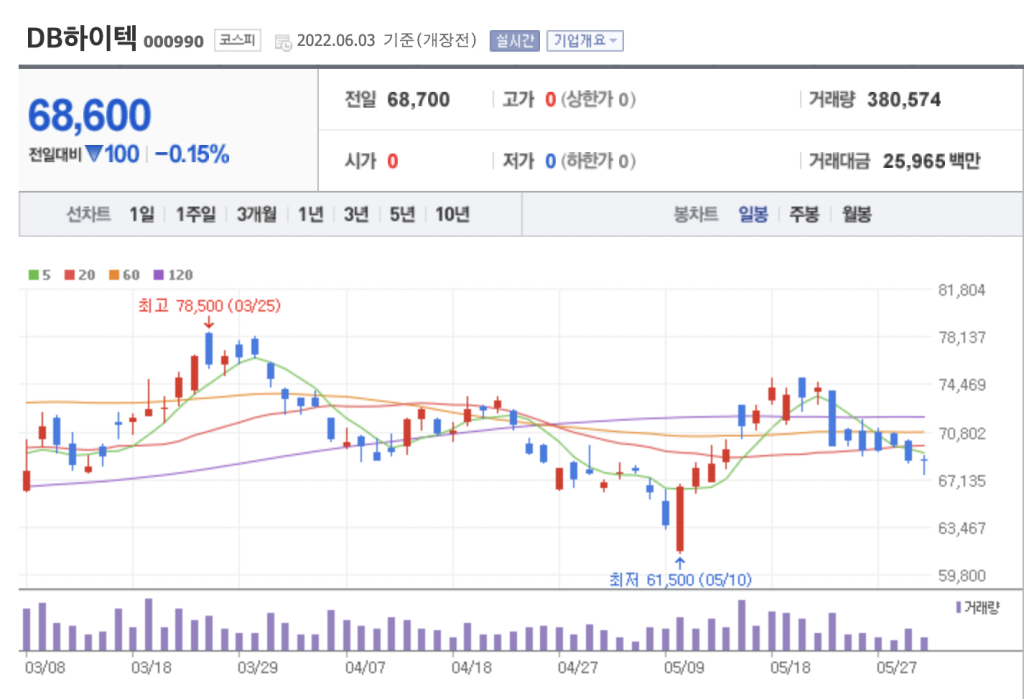Switch line chart to 1년 range
The width and height of the screenshot is (1024, 699).
pos(310,214)
